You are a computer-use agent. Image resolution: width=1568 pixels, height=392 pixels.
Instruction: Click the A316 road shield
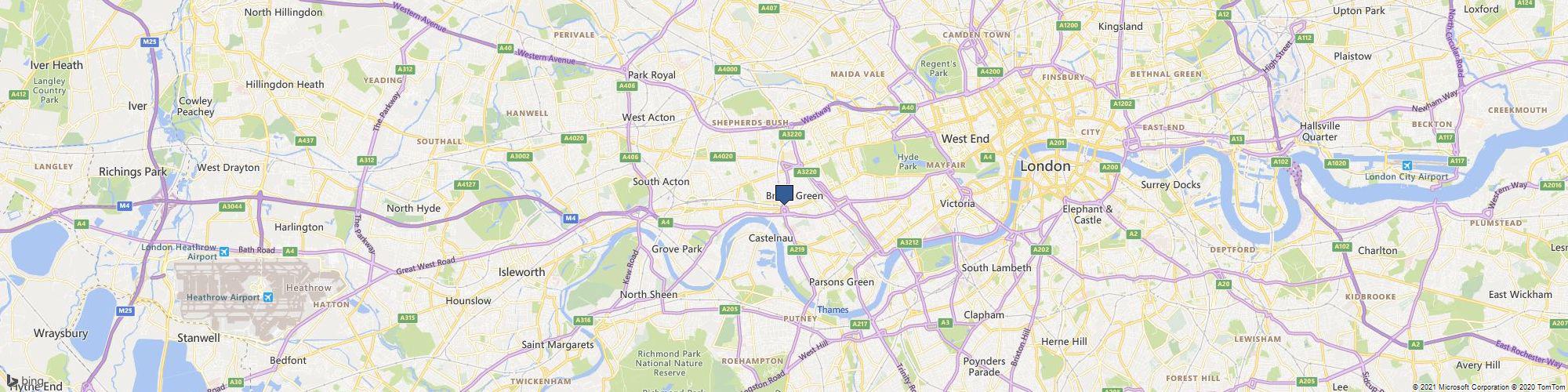click(x=583, y=320)
